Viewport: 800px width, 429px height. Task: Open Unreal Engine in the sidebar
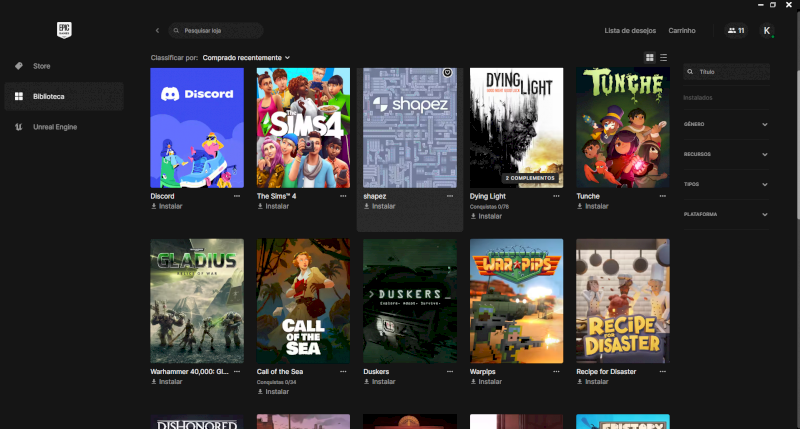(54, 127)
